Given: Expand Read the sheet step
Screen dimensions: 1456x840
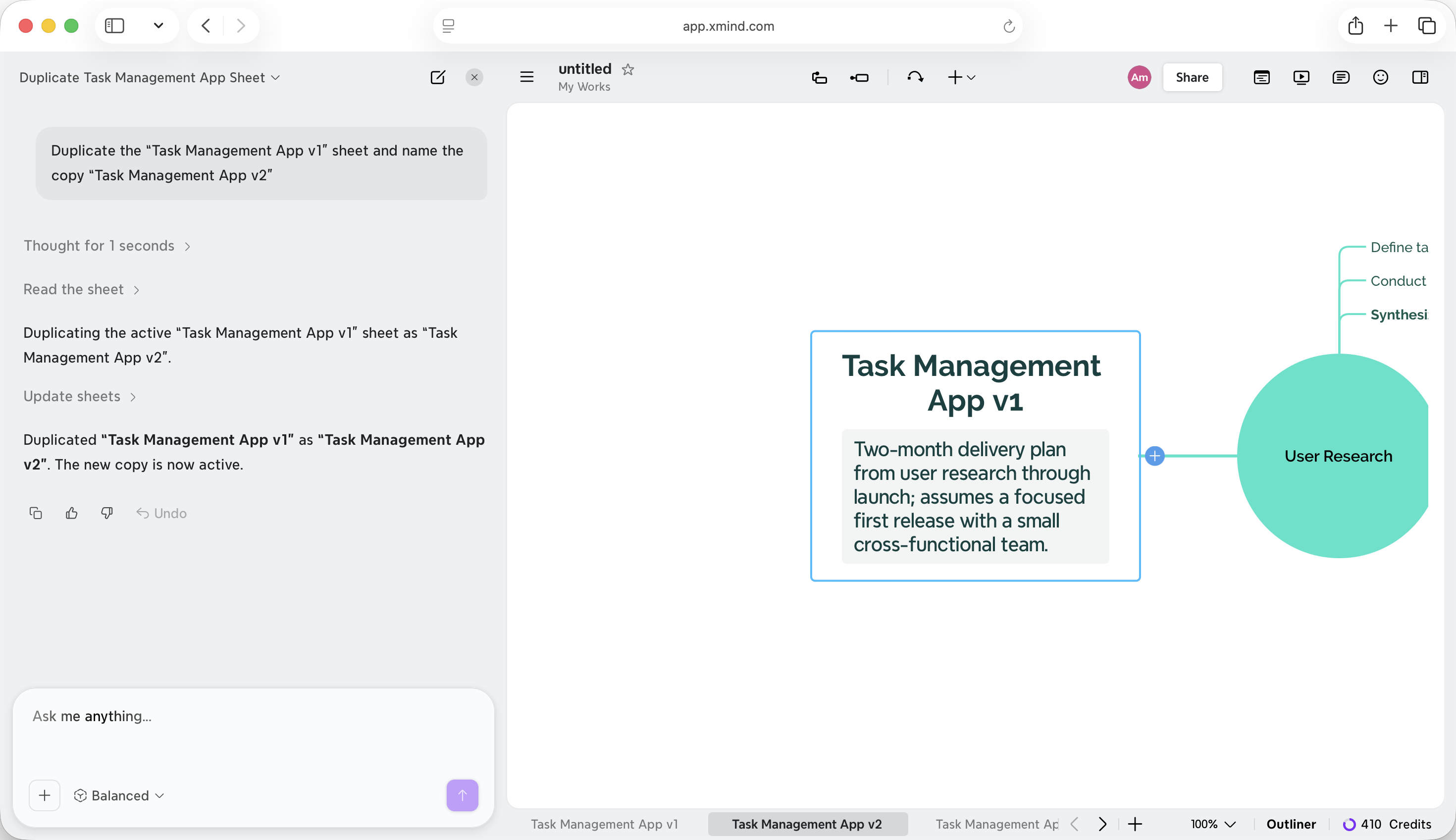Looking at the screenshot, I should [81, 290].
